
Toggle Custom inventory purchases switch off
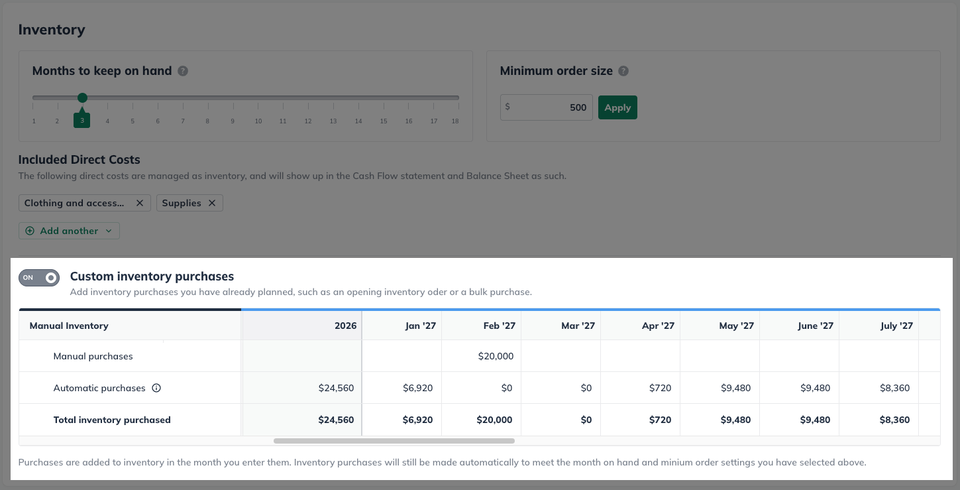[x=39, y=277]
